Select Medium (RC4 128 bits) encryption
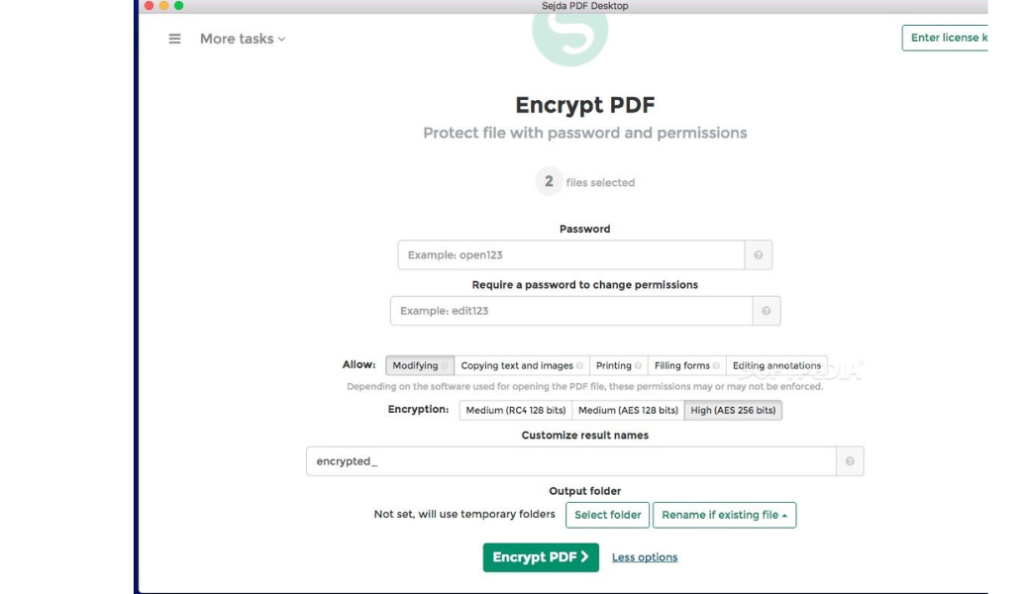This screenshot has width=1024, height=594. [x=515, y=410]
